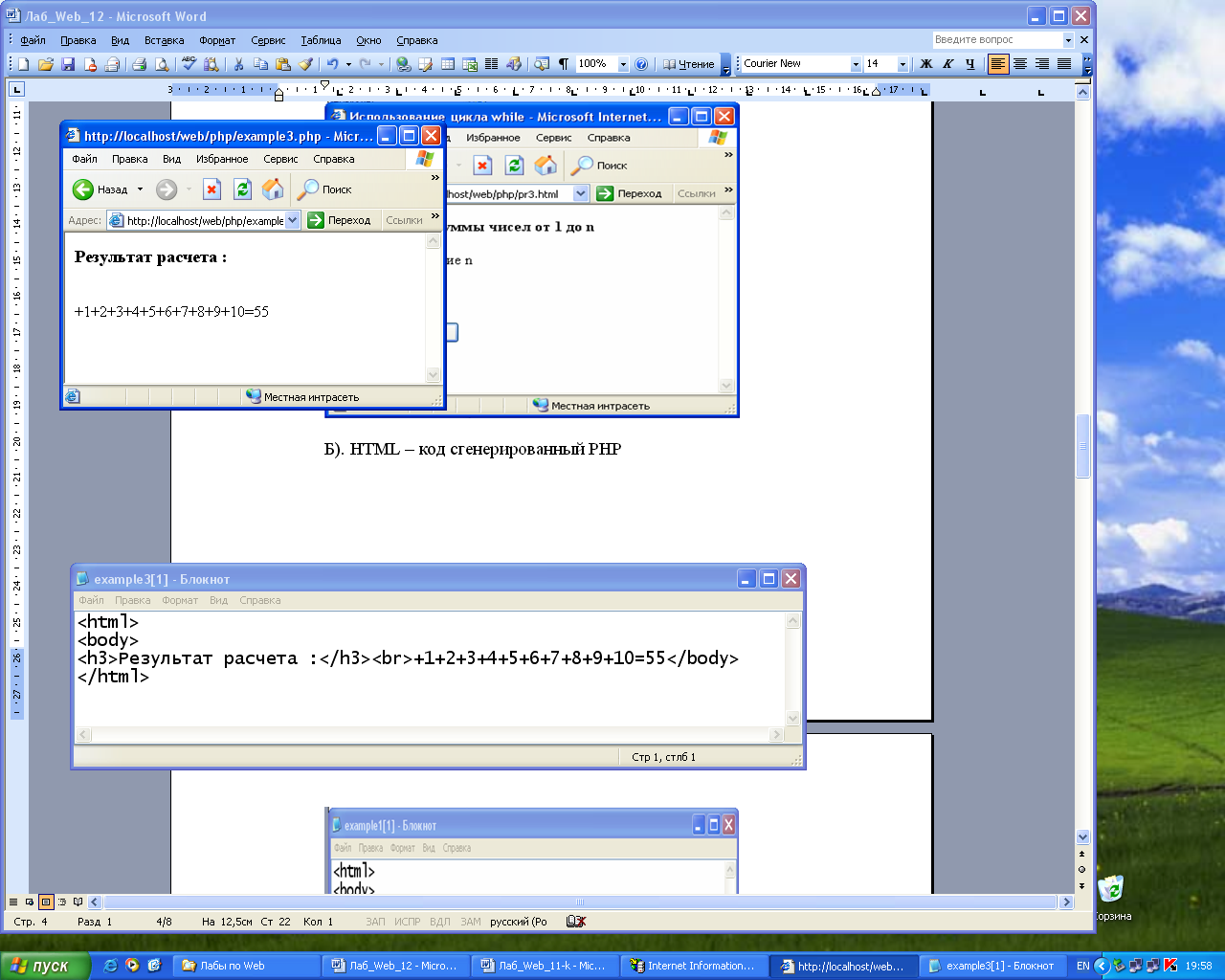Click the Insert Table icon in Word
The width and height of the screenshot is (1225, 980).
(447, 64)
